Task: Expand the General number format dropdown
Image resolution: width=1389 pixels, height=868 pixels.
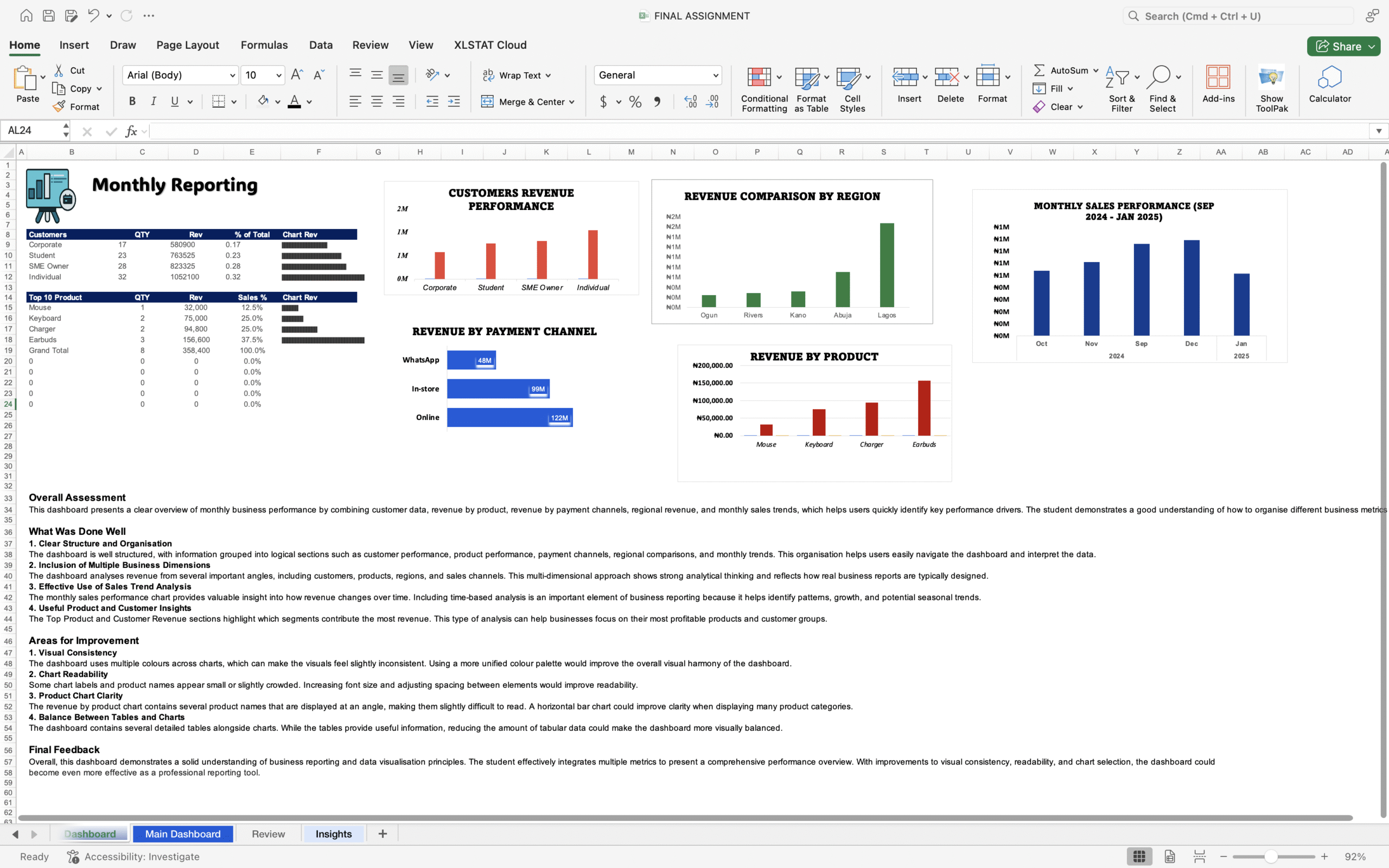Action: (715, 75)
